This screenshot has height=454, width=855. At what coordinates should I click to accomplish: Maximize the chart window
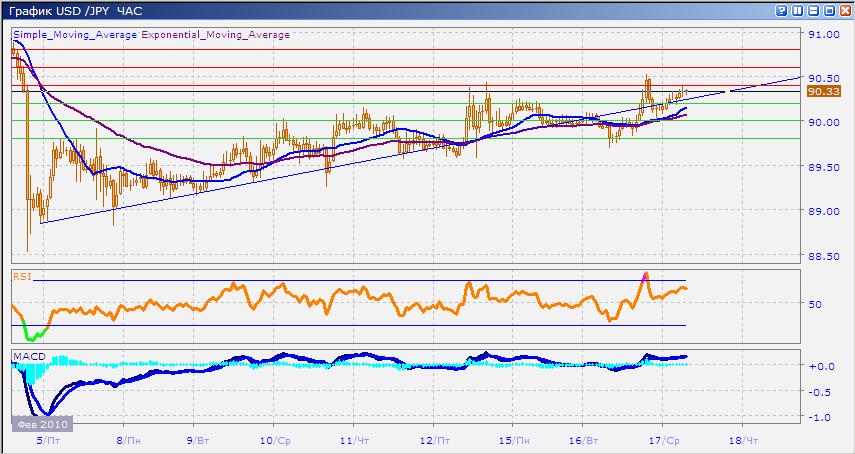pos(828,10)
